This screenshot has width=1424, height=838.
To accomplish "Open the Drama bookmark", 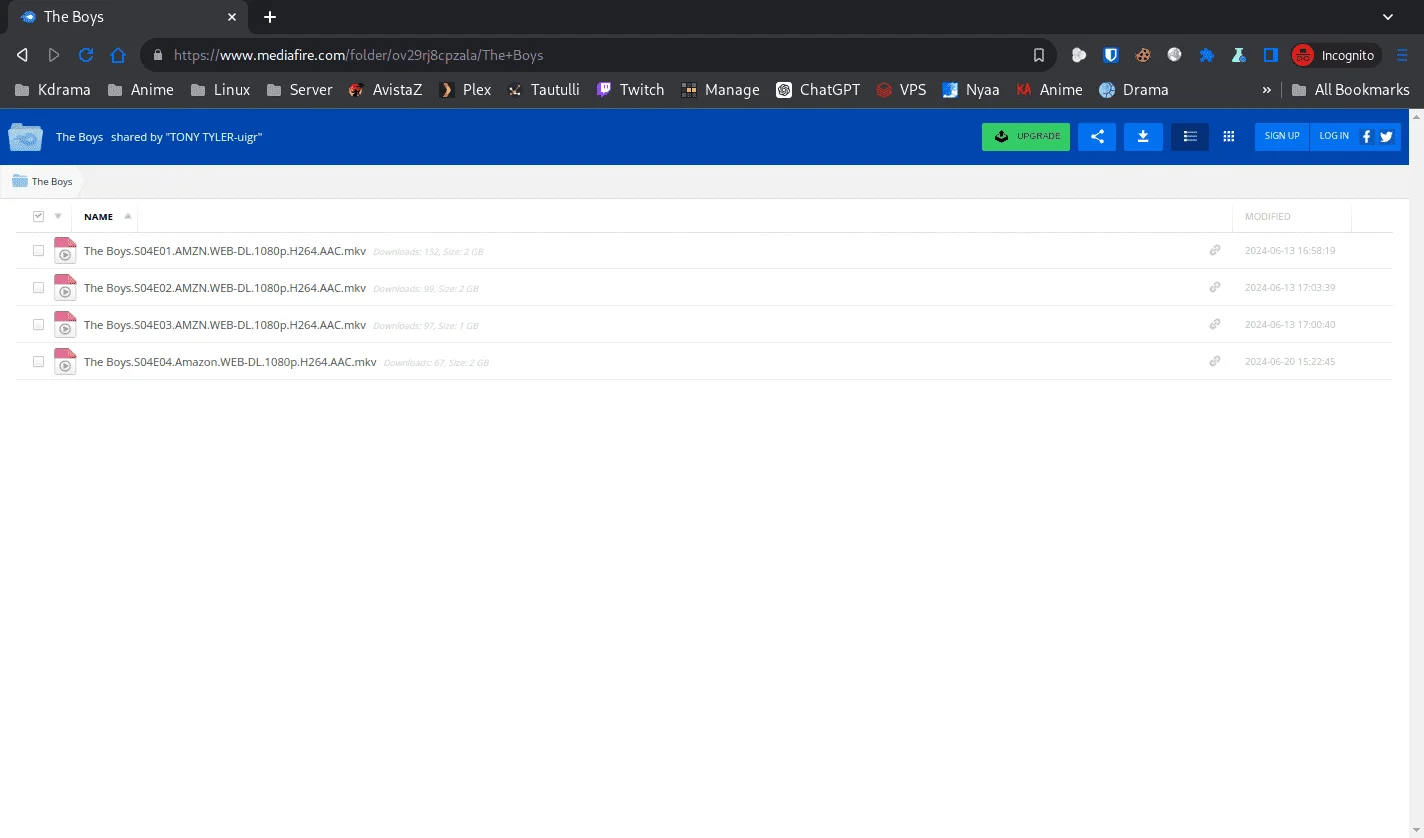I will [1133, 90].
